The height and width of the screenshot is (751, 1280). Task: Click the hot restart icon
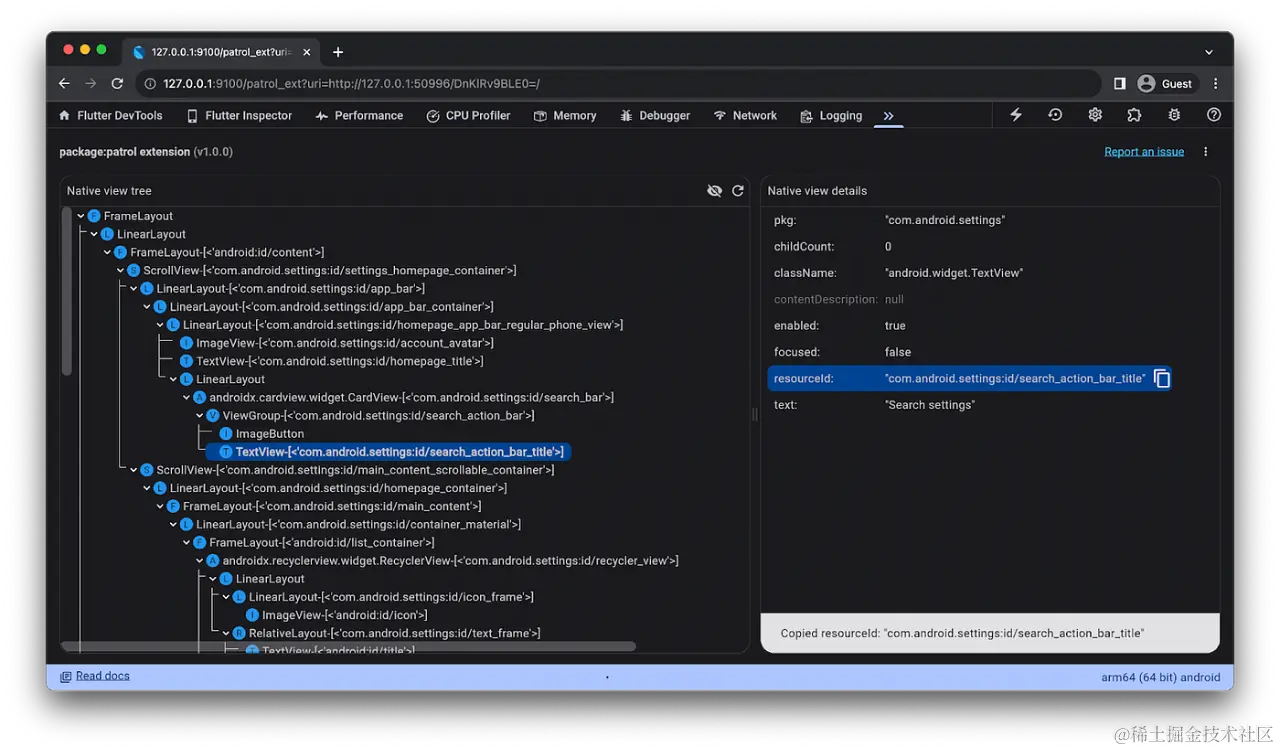coord(1055,115)
